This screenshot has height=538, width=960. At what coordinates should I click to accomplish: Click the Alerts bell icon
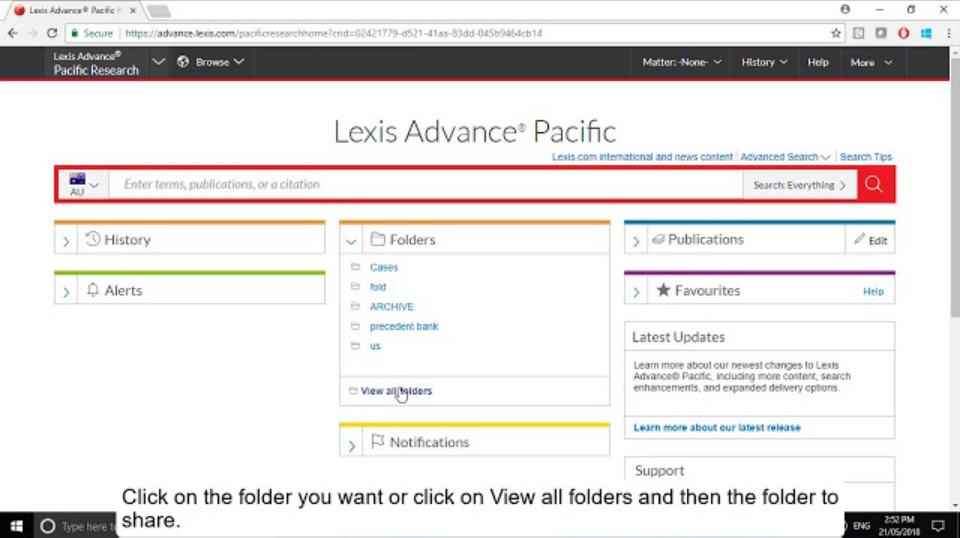tap(92, 290)
